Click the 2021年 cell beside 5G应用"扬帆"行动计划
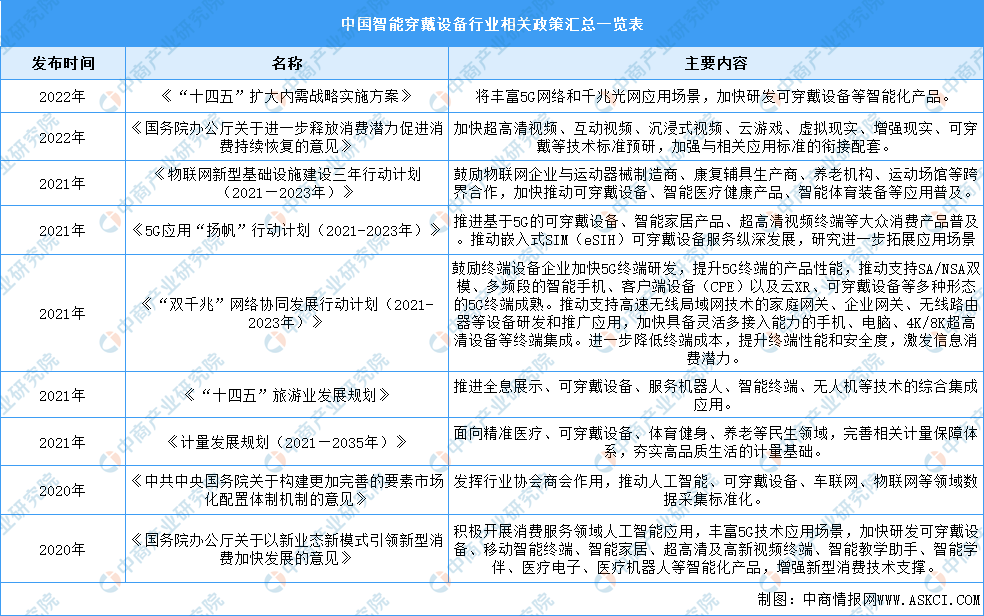984x616 pixels. [63, 231]
